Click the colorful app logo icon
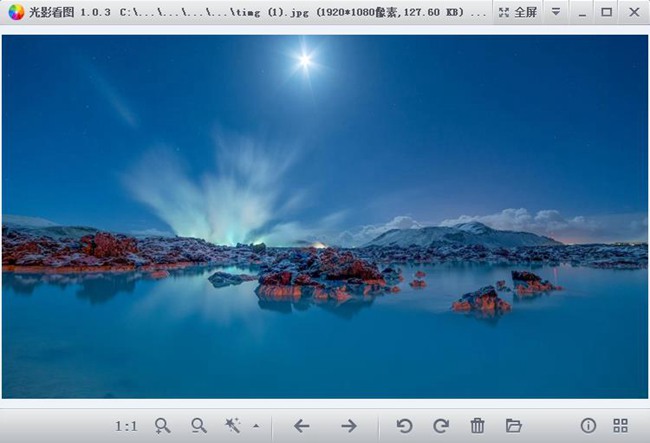Screen dimensions: 650x443 (x=16, y=13)
